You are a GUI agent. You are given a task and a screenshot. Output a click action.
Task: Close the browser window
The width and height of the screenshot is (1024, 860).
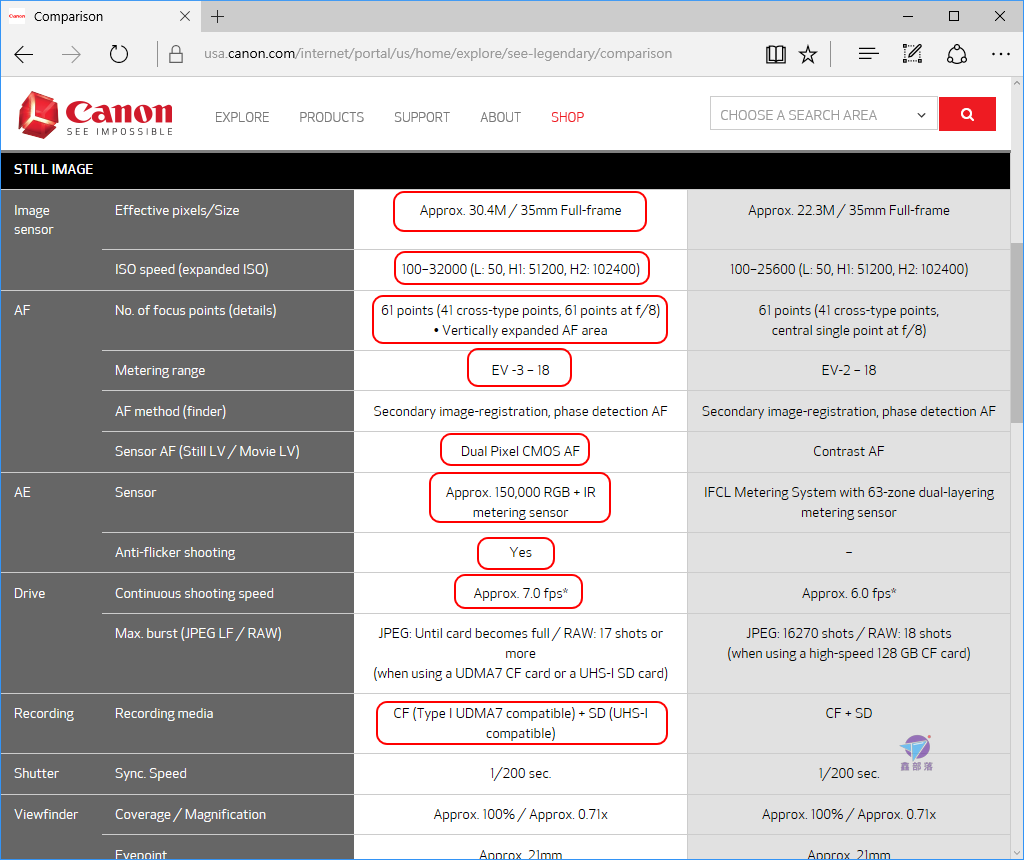(1000, 16)
